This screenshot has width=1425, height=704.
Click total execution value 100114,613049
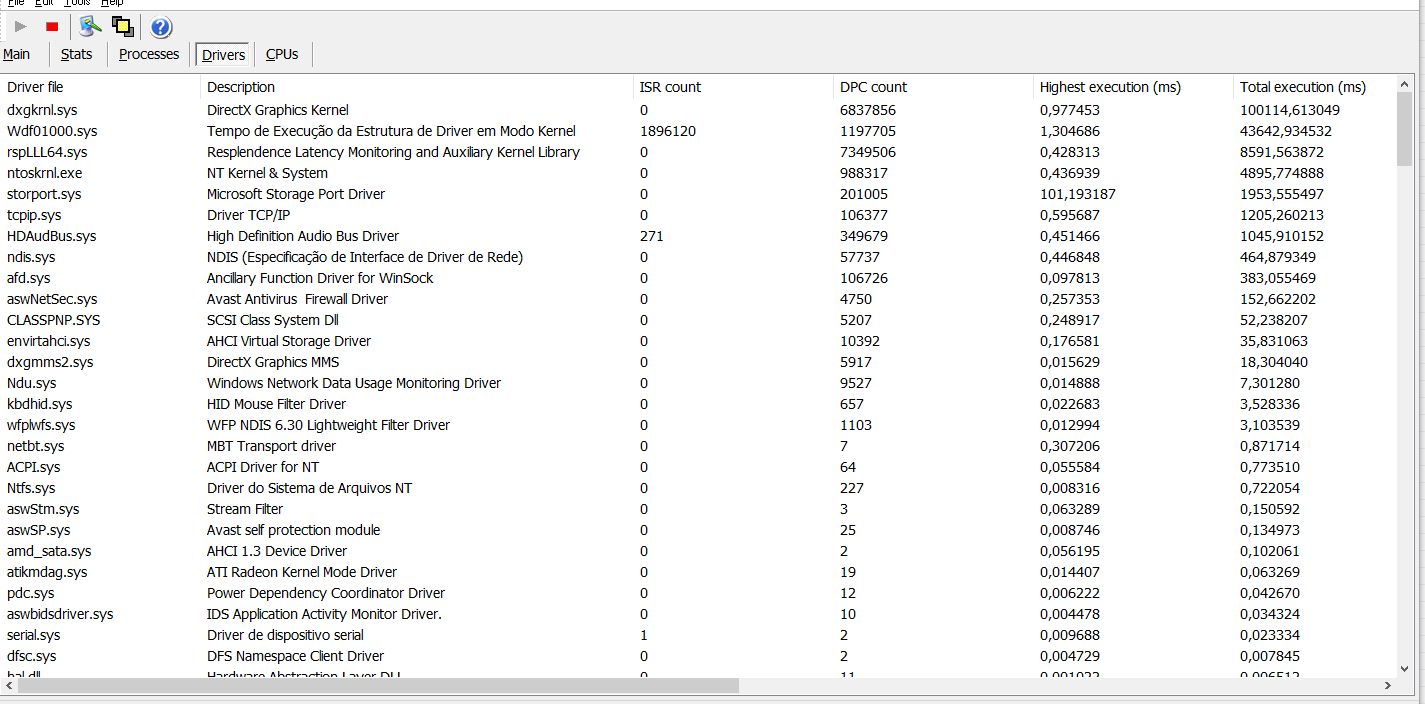click(1290, 110)
